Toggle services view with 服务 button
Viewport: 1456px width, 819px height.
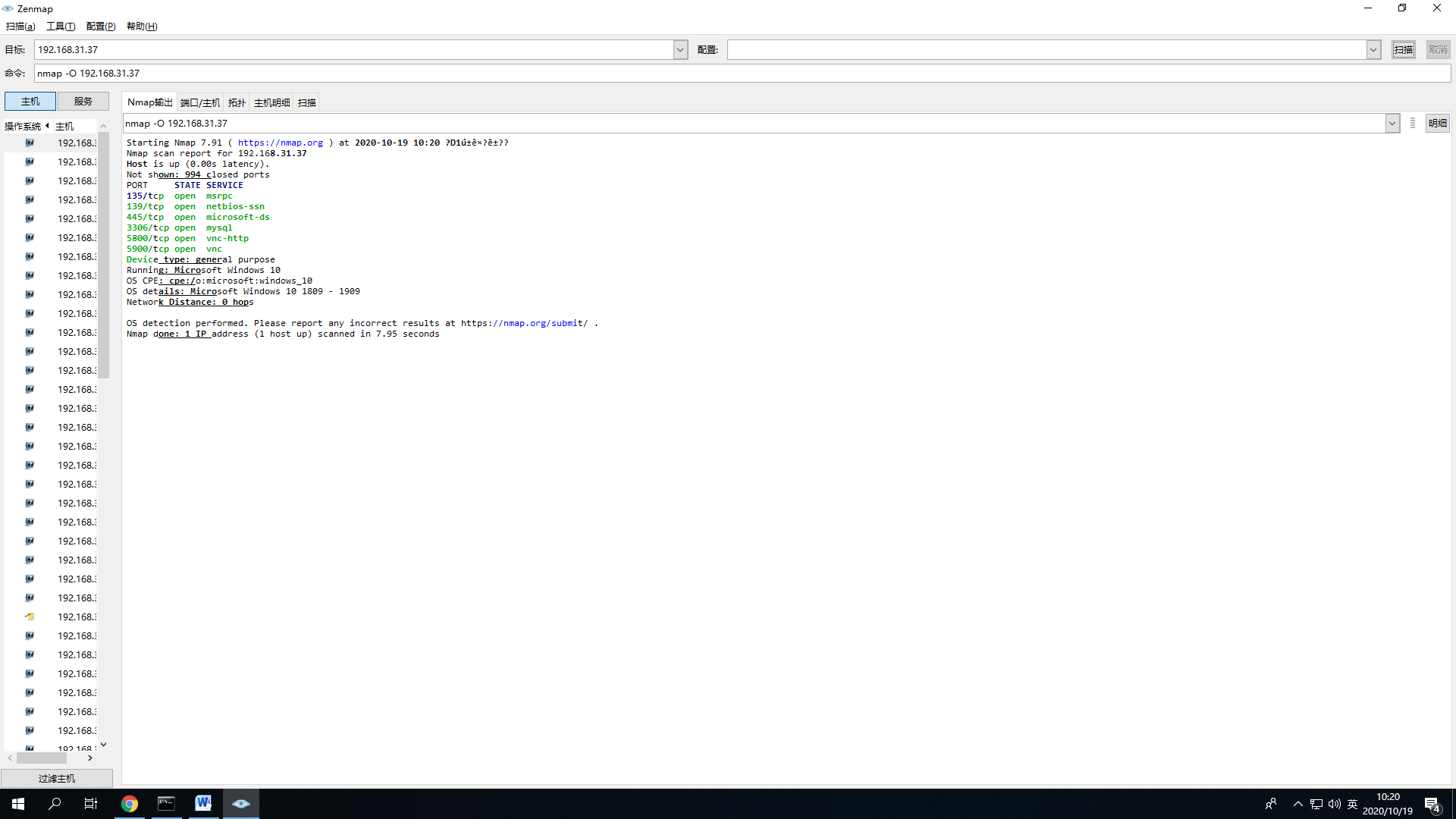[83, 102]
